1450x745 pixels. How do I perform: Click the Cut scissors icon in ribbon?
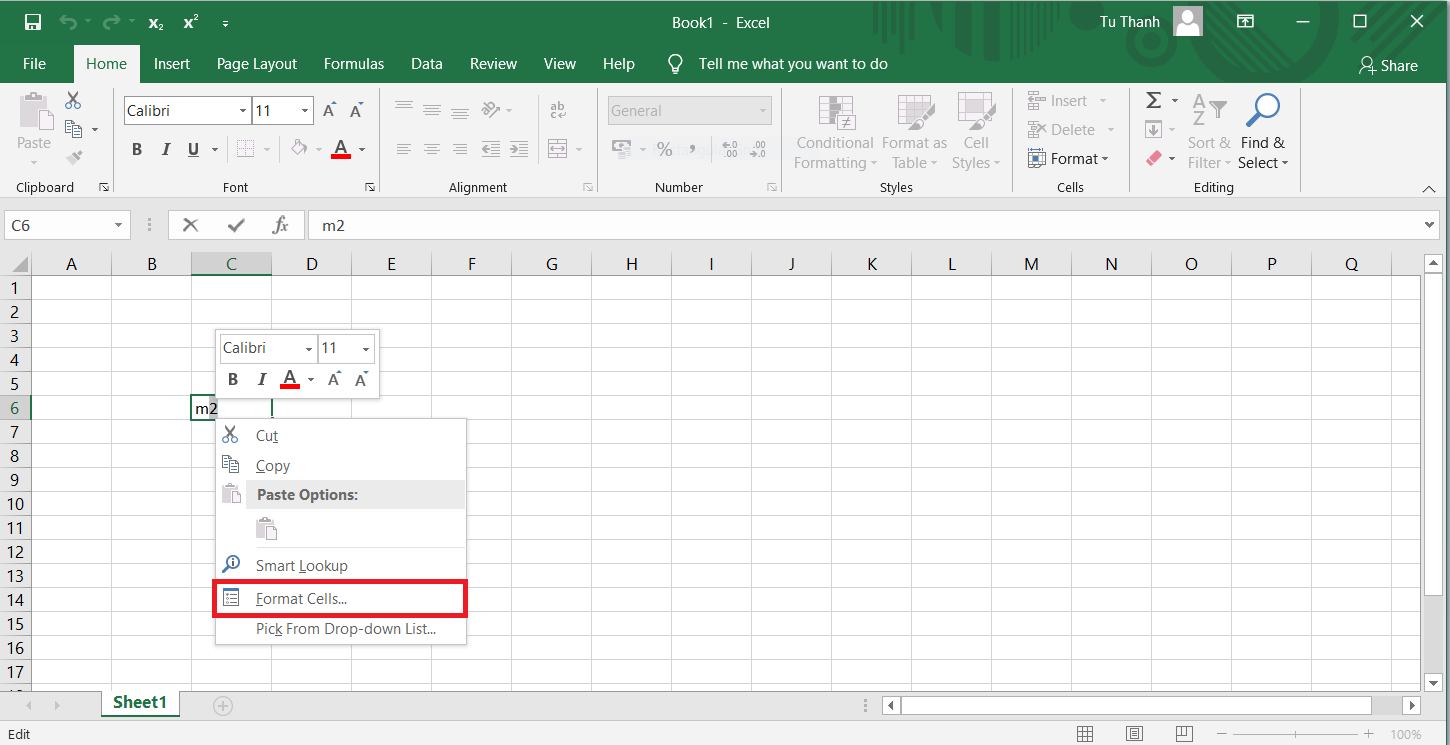[73, 101]
